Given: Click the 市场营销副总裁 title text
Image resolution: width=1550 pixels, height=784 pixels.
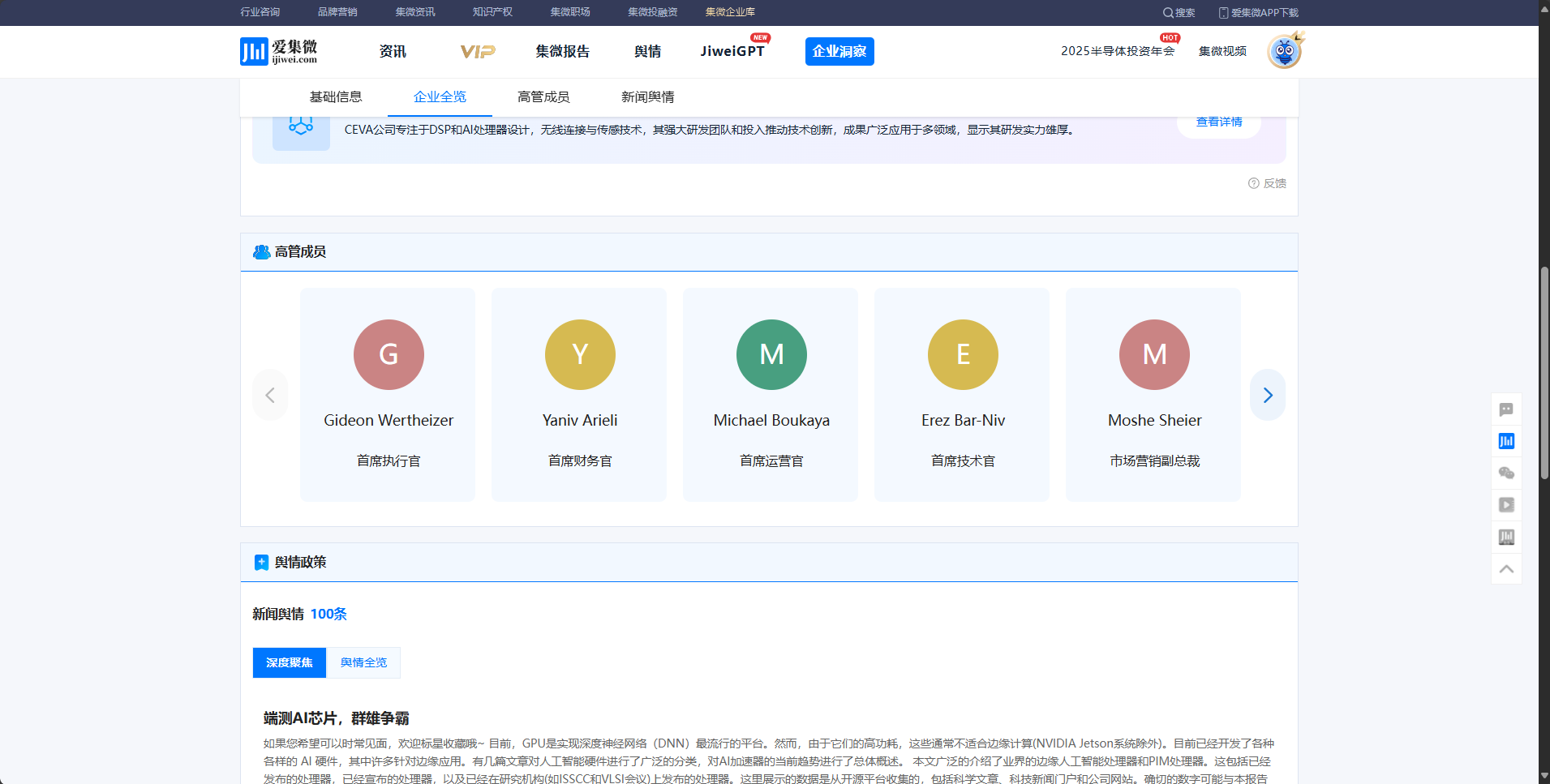Looking at the screenshot, I should click(1155, 461).
